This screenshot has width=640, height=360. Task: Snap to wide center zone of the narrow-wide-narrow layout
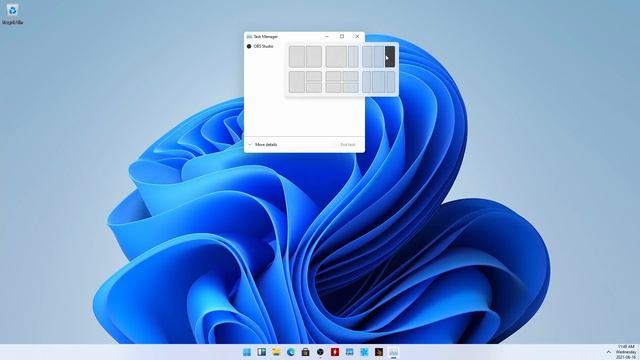pyautogui.click(x=379, y=82)
